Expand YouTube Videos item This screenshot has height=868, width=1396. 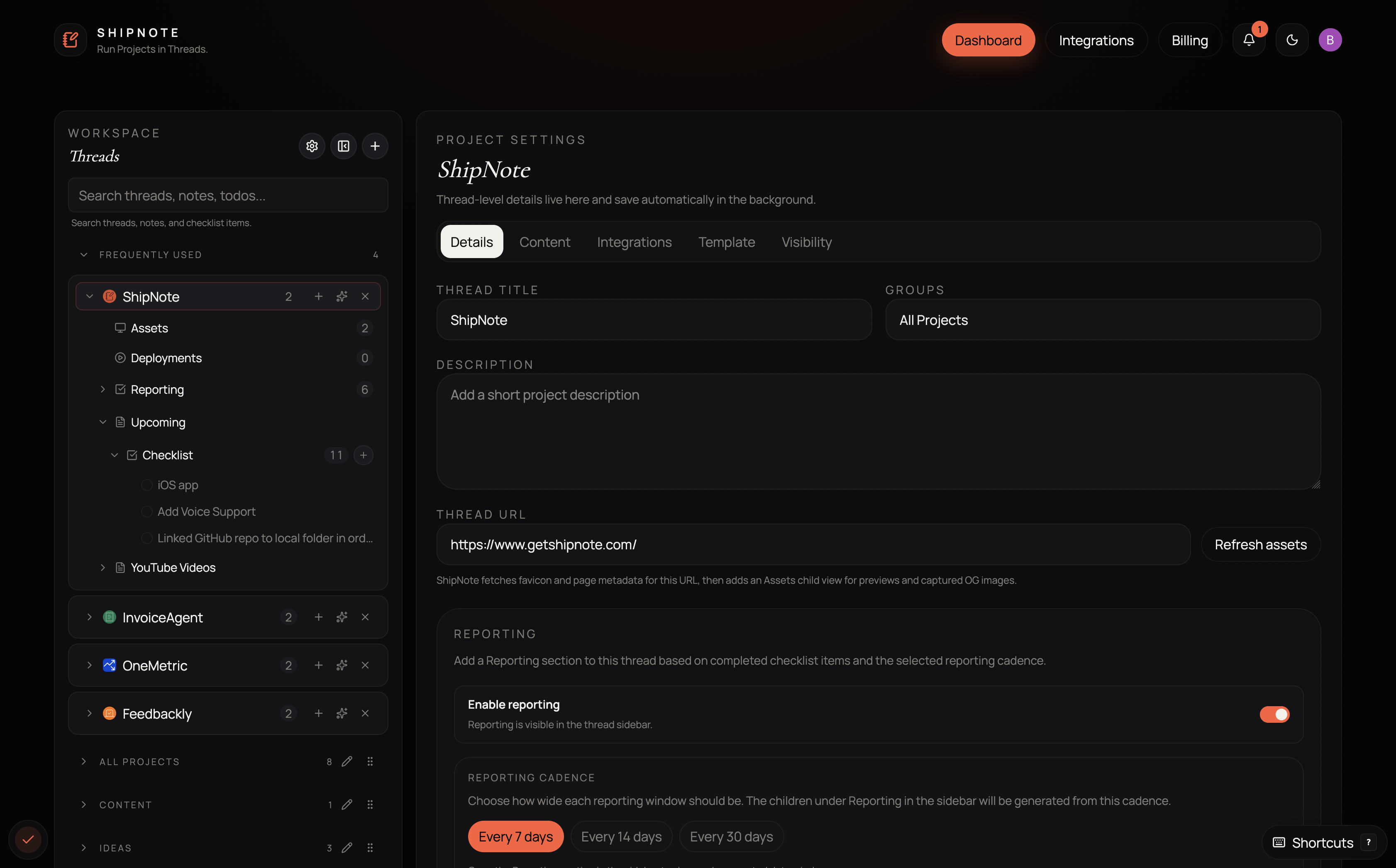tap(103, 567)
